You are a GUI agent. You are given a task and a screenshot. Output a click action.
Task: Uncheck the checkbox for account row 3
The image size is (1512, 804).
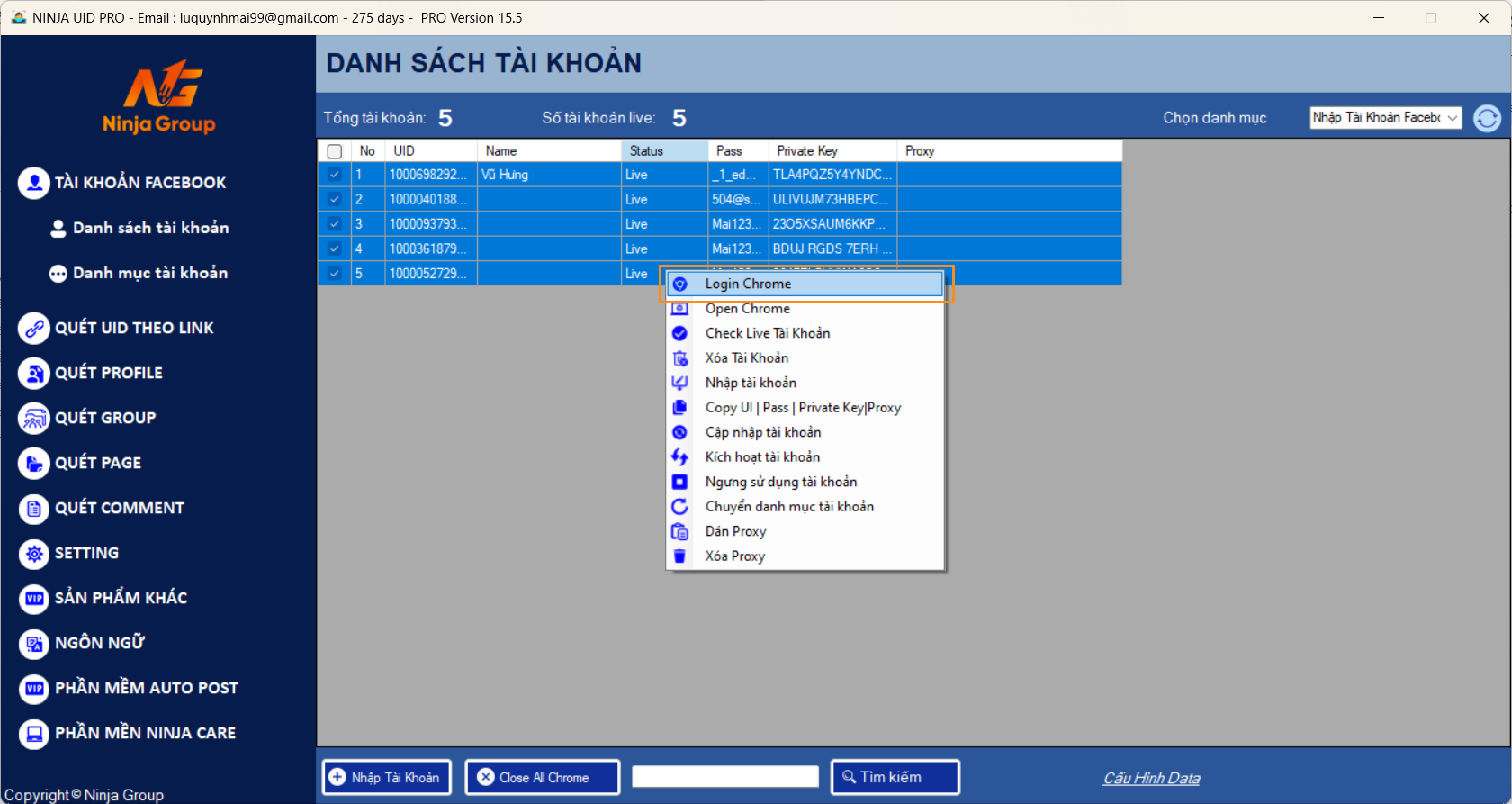coord(335,224)
